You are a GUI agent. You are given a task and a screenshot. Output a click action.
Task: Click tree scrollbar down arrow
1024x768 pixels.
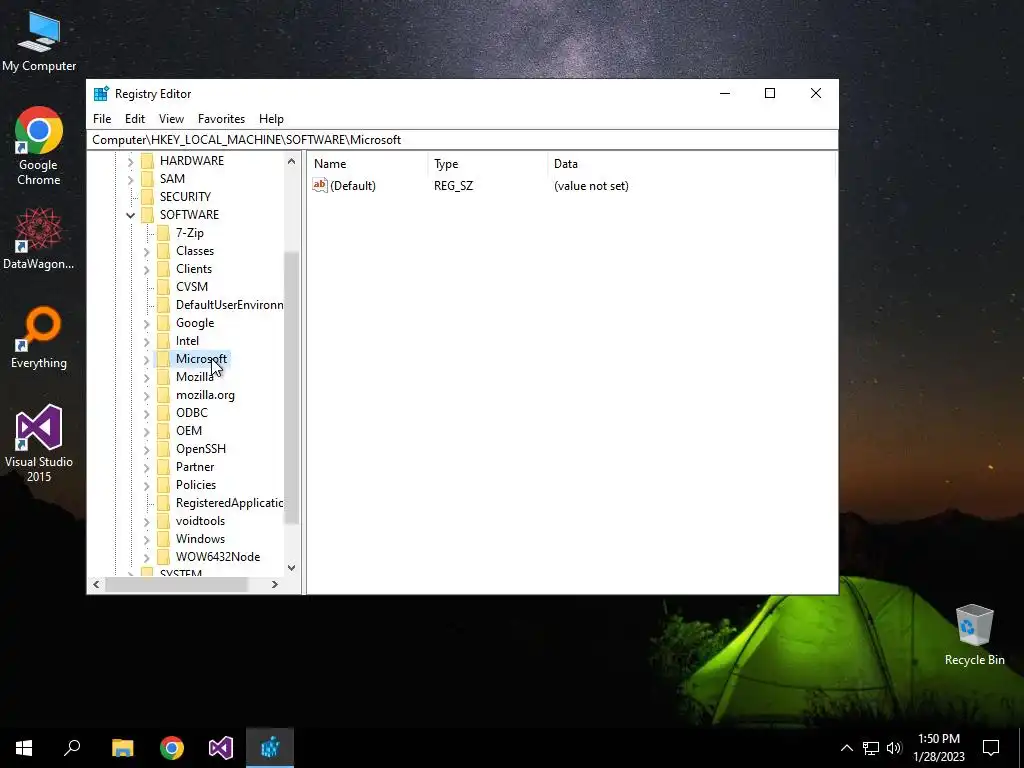click(x=291, y=568)
